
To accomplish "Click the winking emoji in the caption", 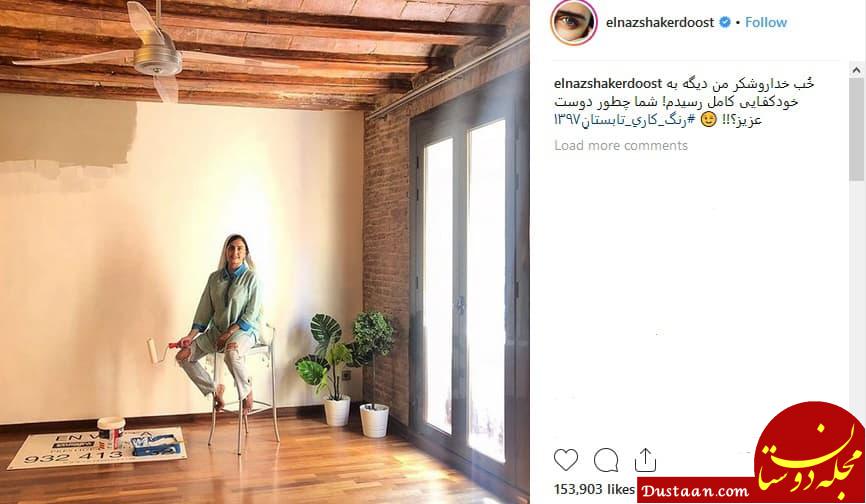I will click(709, 120).
